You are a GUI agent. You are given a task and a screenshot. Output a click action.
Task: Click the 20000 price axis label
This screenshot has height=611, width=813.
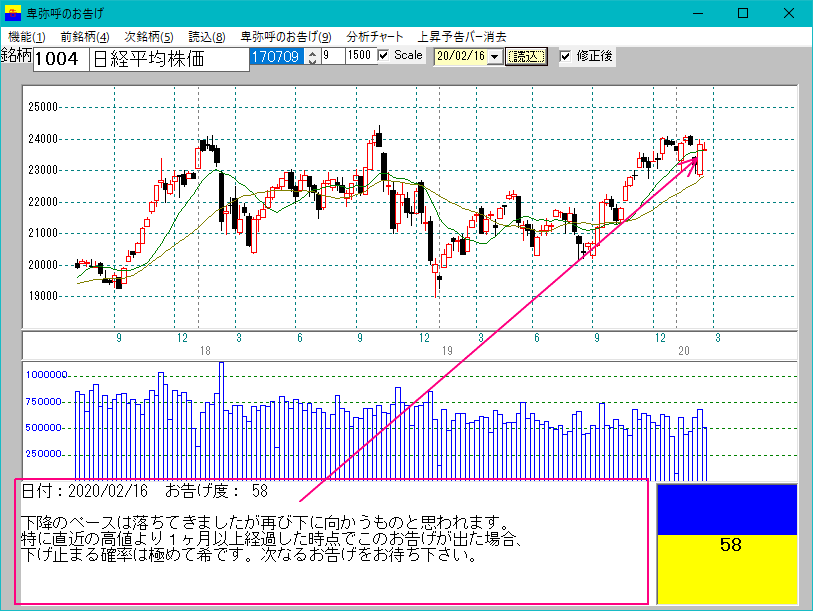43,265
